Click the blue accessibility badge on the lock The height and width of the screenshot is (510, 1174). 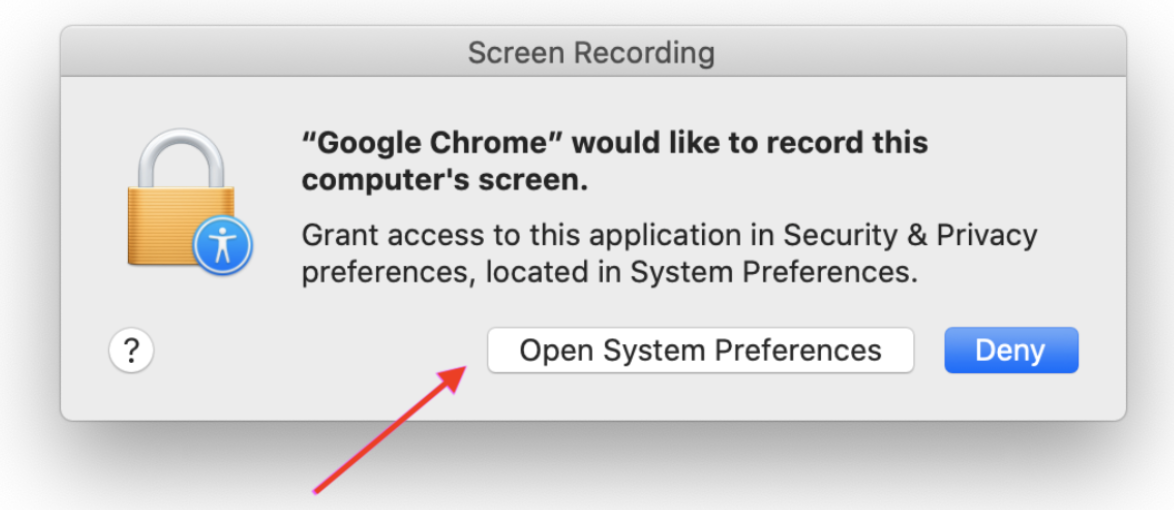pos(222,247)
